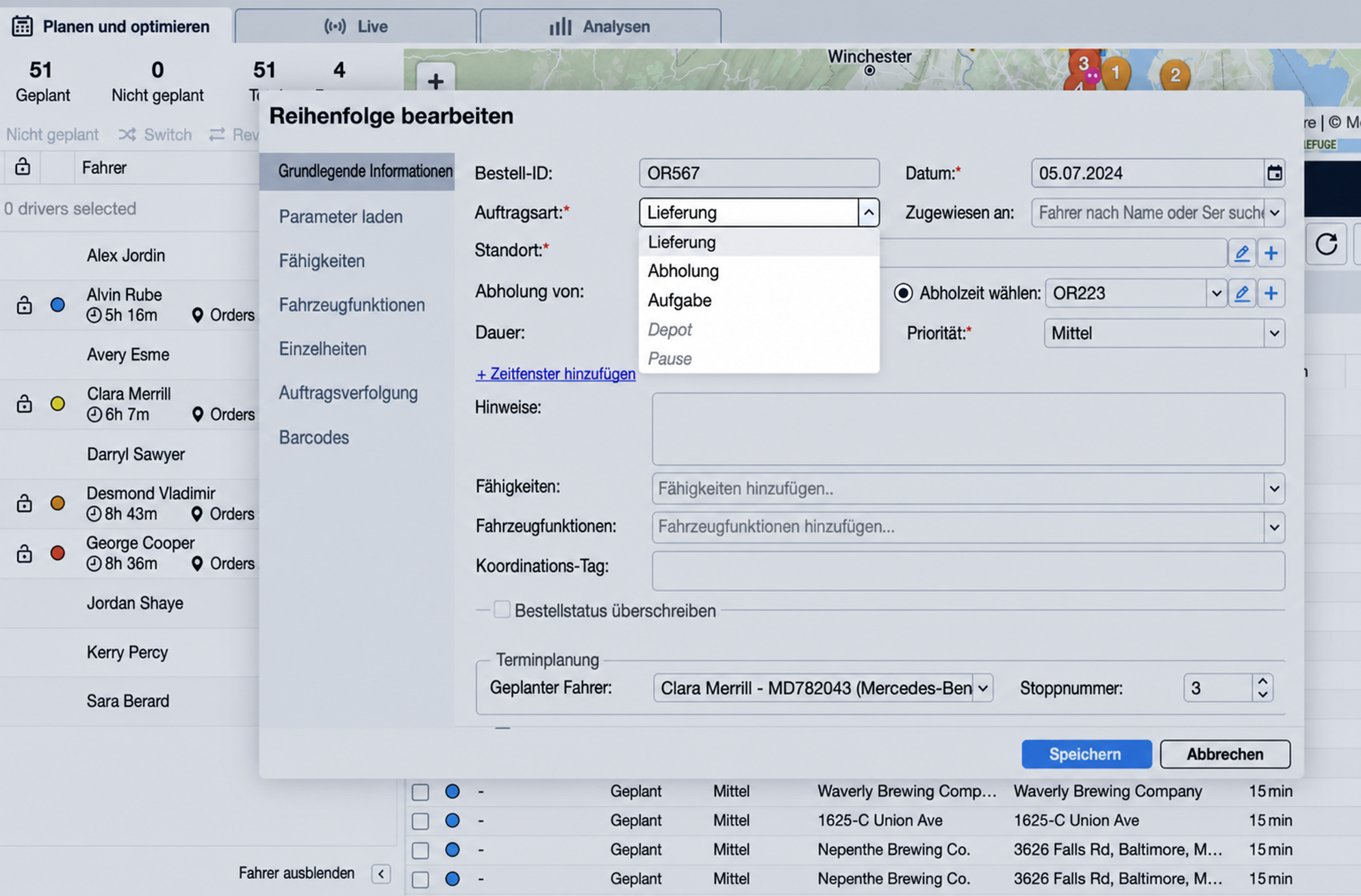1361x896 pixels.
Task: Select driver Jordan Shaye in list
Action: 135,603
